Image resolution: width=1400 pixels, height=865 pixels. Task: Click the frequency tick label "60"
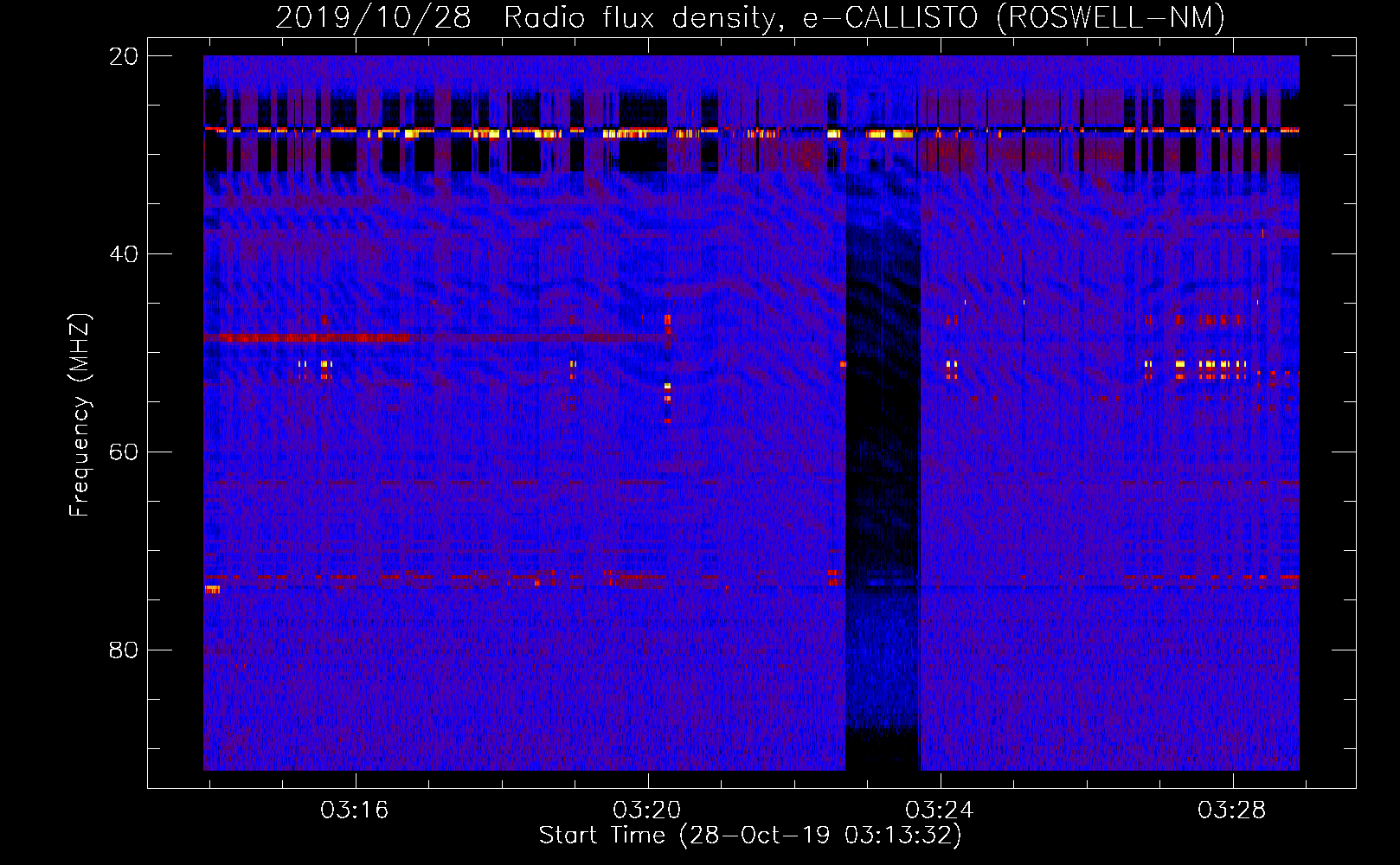[124, 452]
